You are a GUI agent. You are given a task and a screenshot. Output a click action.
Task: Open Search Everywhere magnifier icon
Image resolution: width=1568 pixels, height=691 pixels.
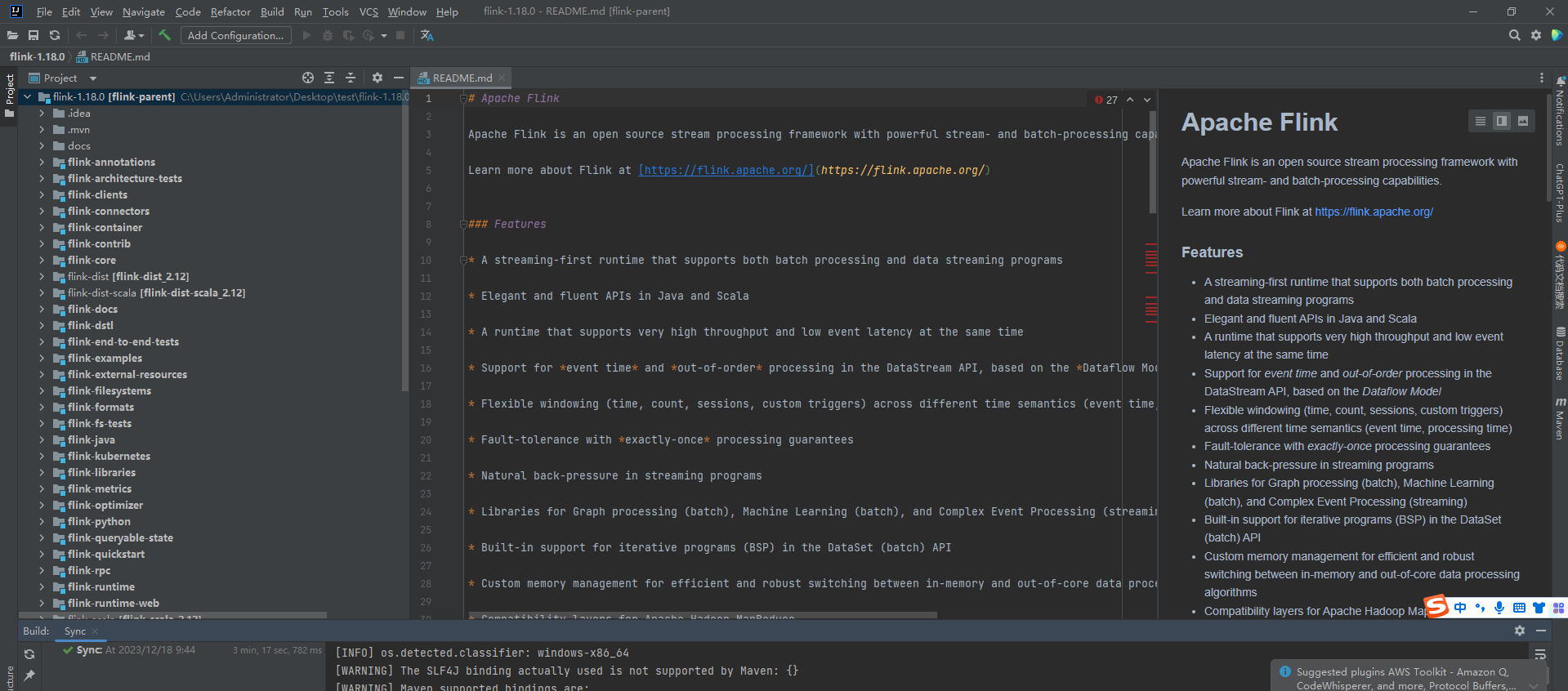(x=1514, y=35)
